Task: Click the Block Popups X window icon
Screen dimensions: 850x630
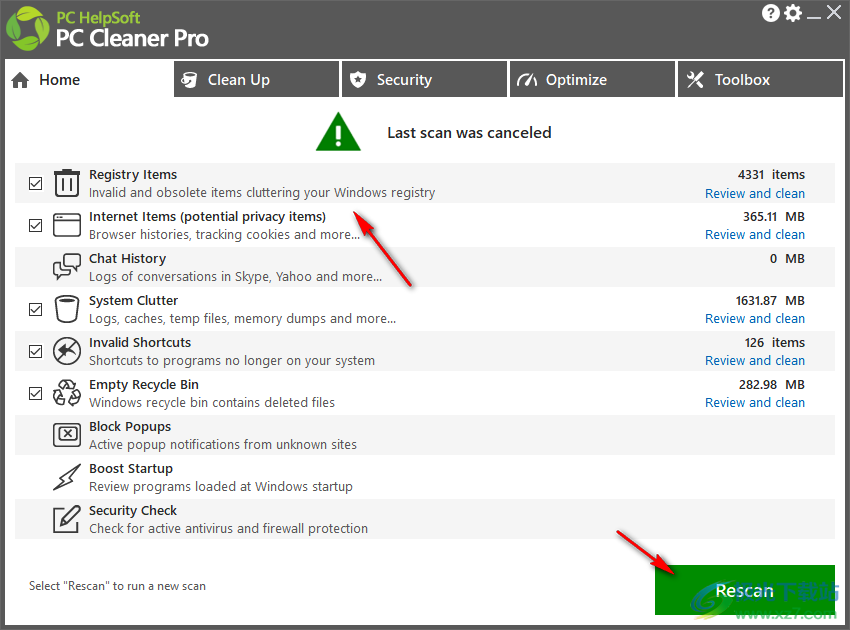Action: click(67, 434)
